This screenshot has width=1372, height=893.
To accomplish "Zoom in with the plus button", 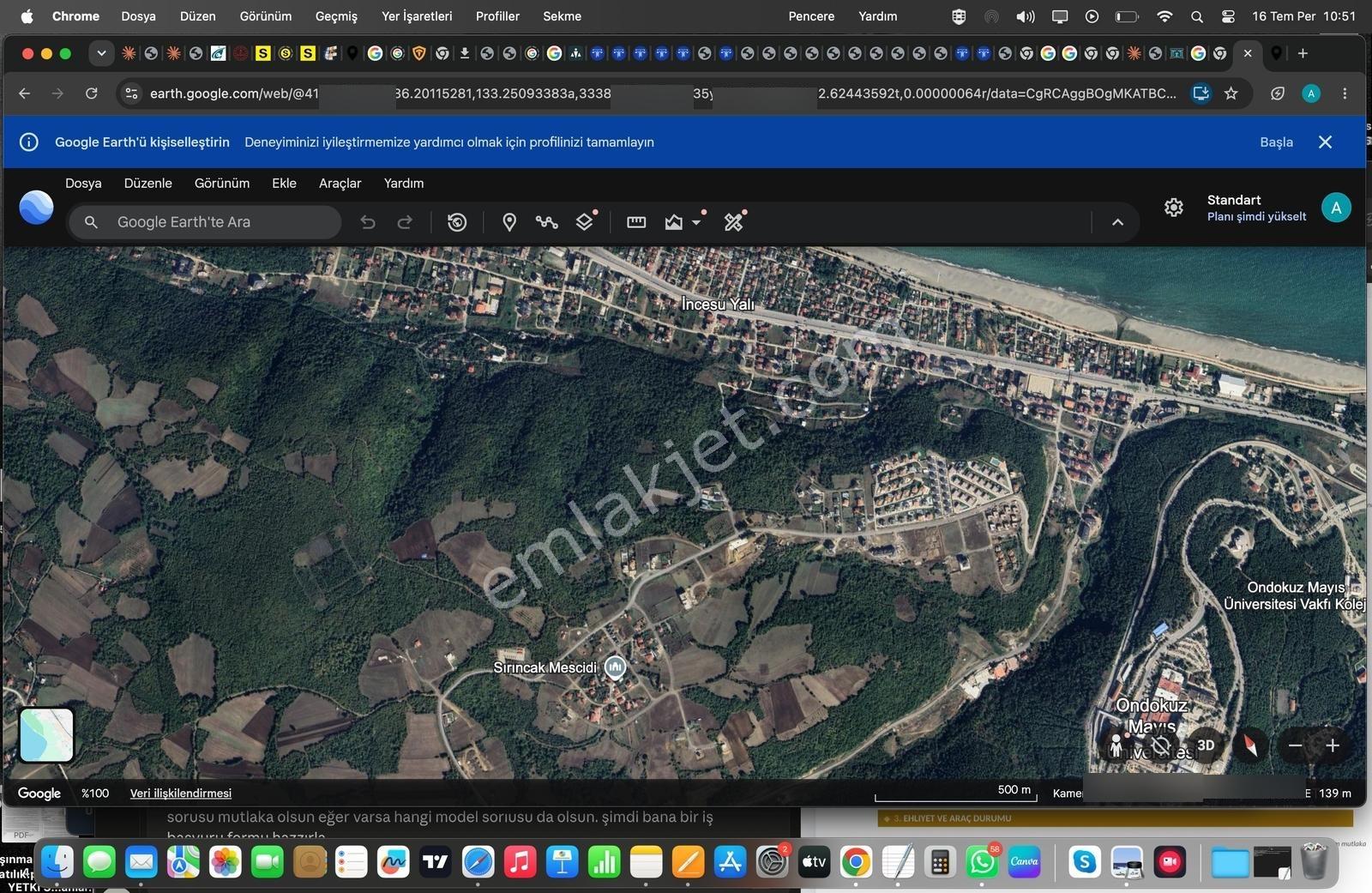I will [x=1333, y=745].
